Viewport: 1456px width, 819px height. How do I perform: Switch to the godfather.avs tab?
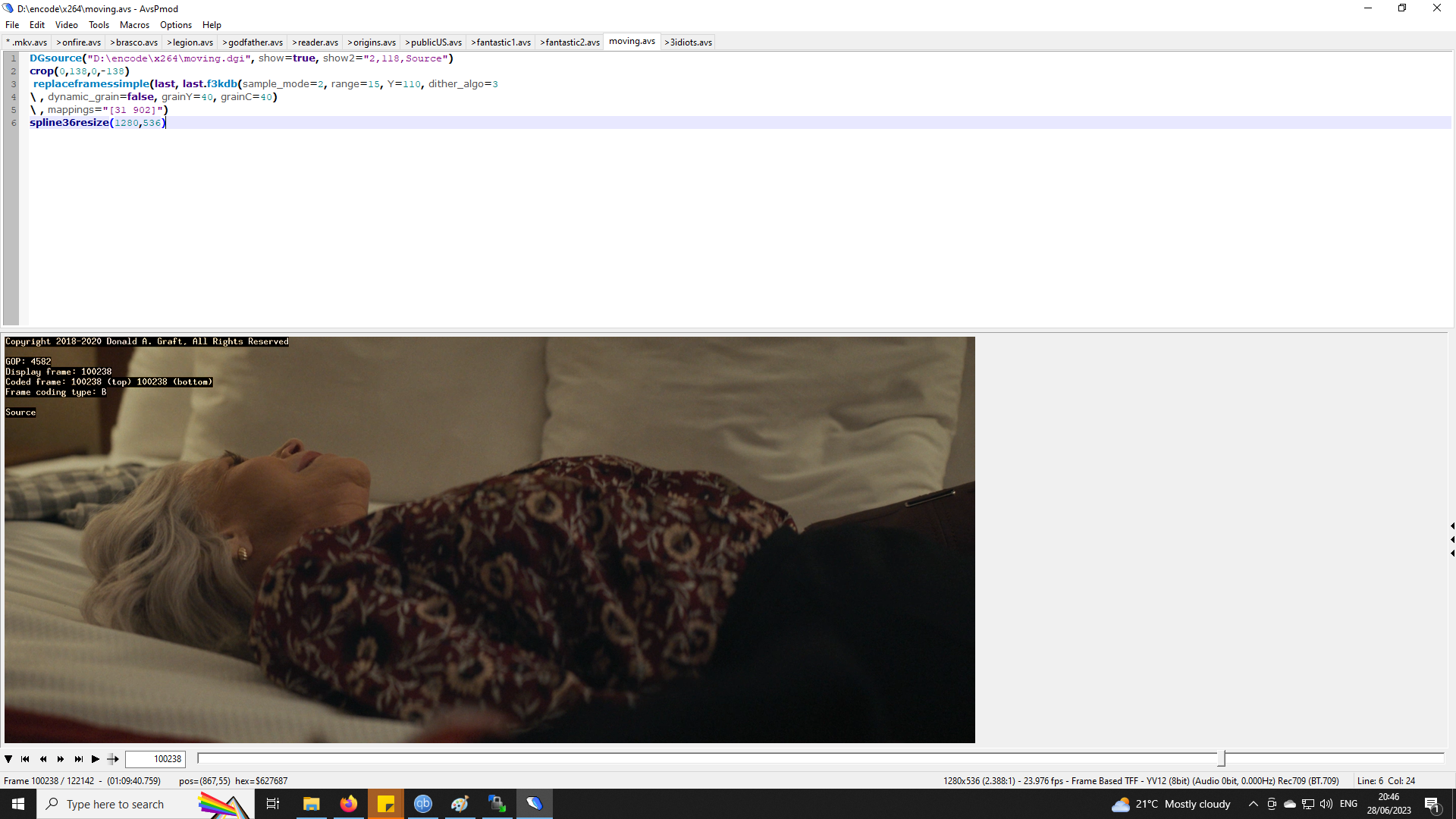point(253,42)
